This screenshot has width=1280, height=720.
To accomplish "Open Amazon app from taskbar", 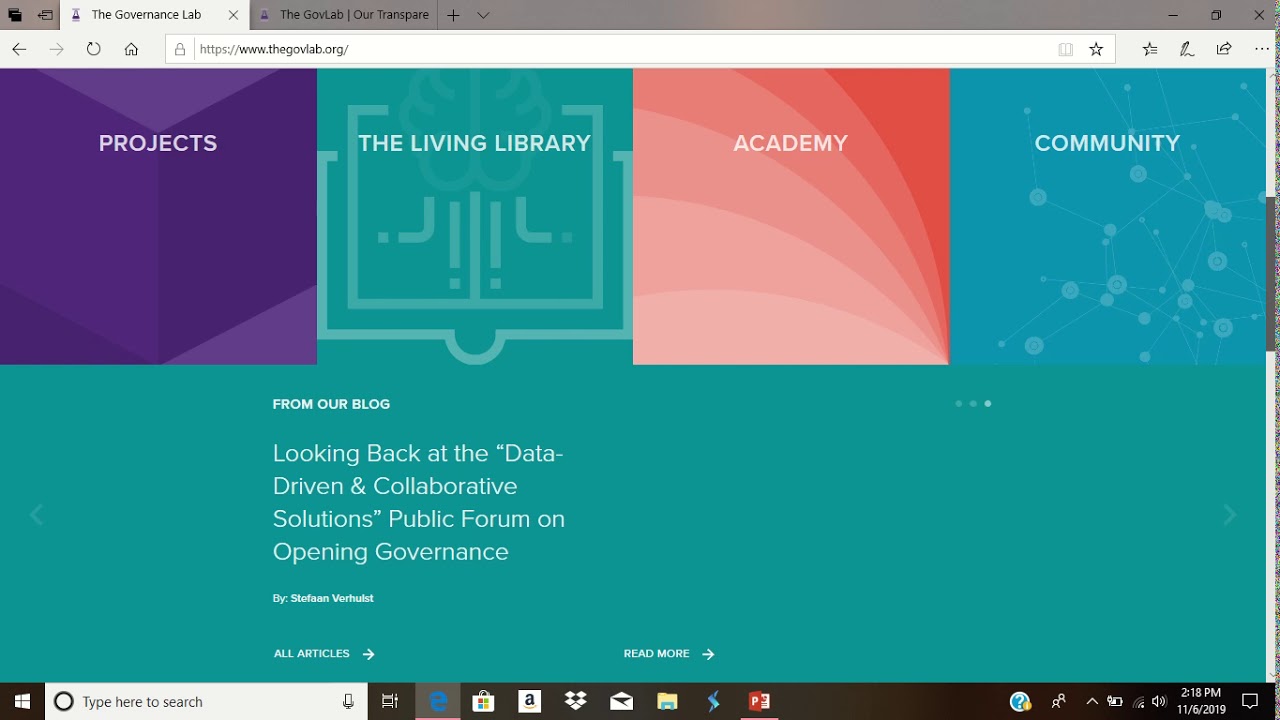I will [530, 701].
